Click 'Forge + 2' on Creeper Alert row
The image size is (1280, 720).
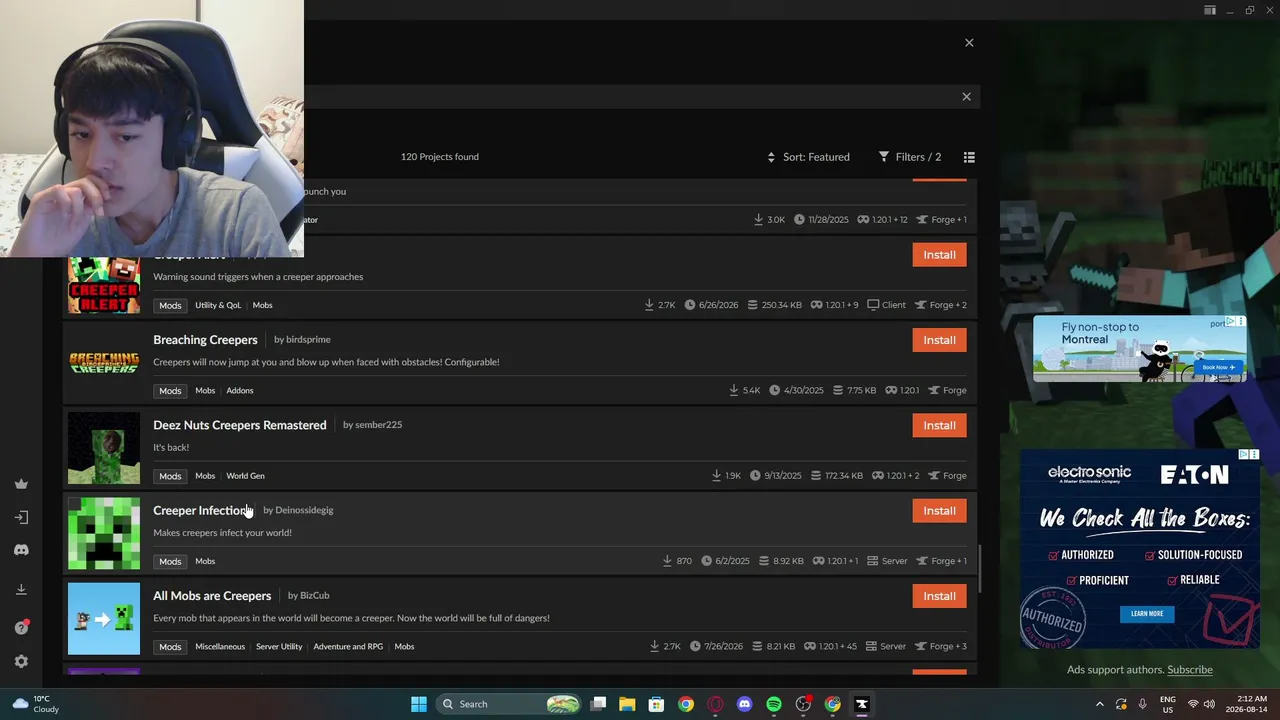click(939, 305)
